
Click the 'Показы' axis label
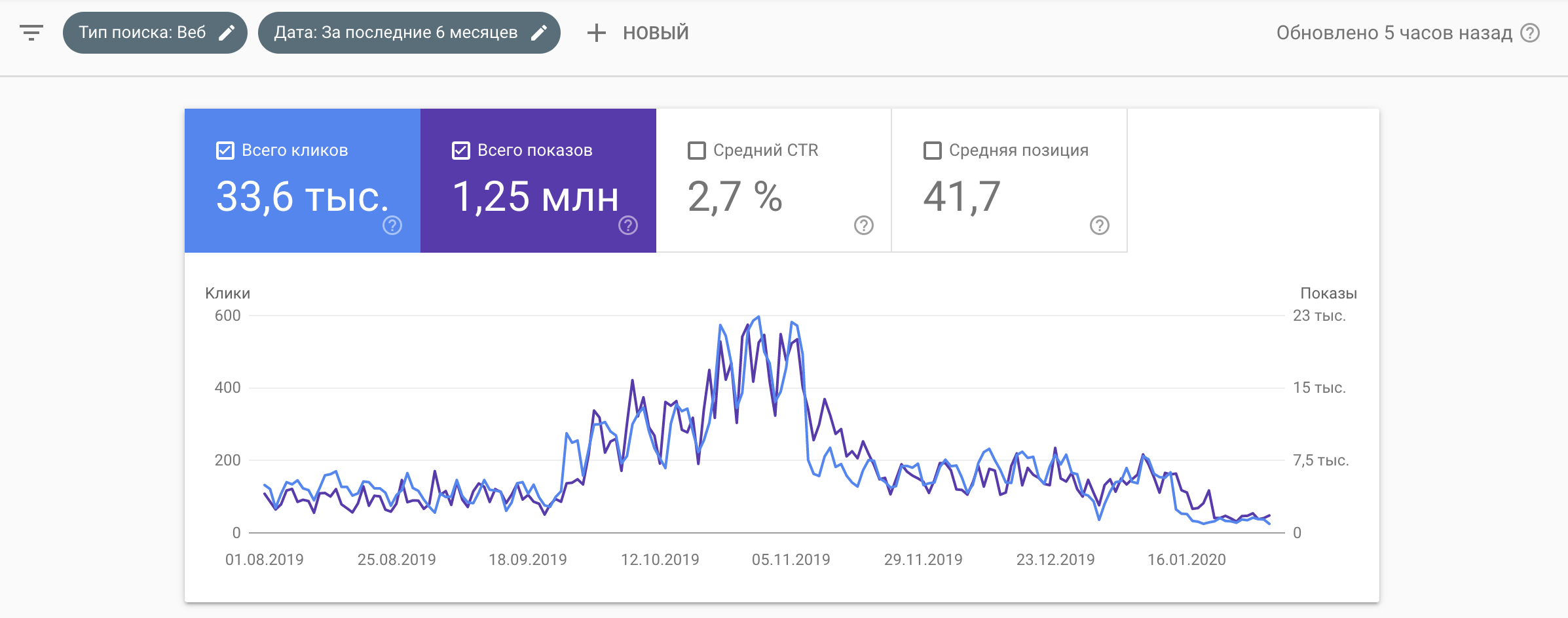(x=1328, y=293)
